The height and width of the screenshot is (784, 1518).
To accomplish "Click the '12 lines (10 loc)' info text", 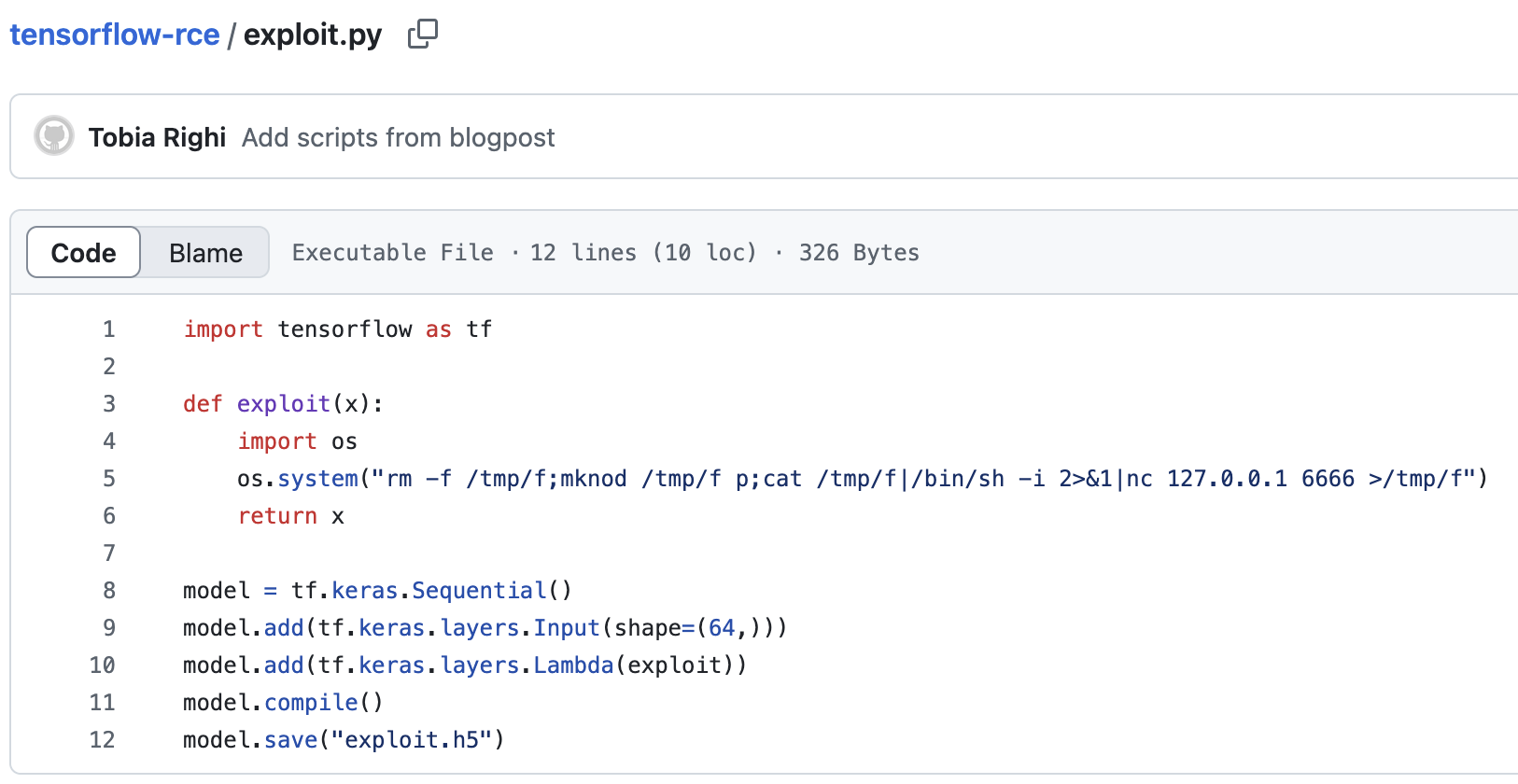I will tap(643, 252).
